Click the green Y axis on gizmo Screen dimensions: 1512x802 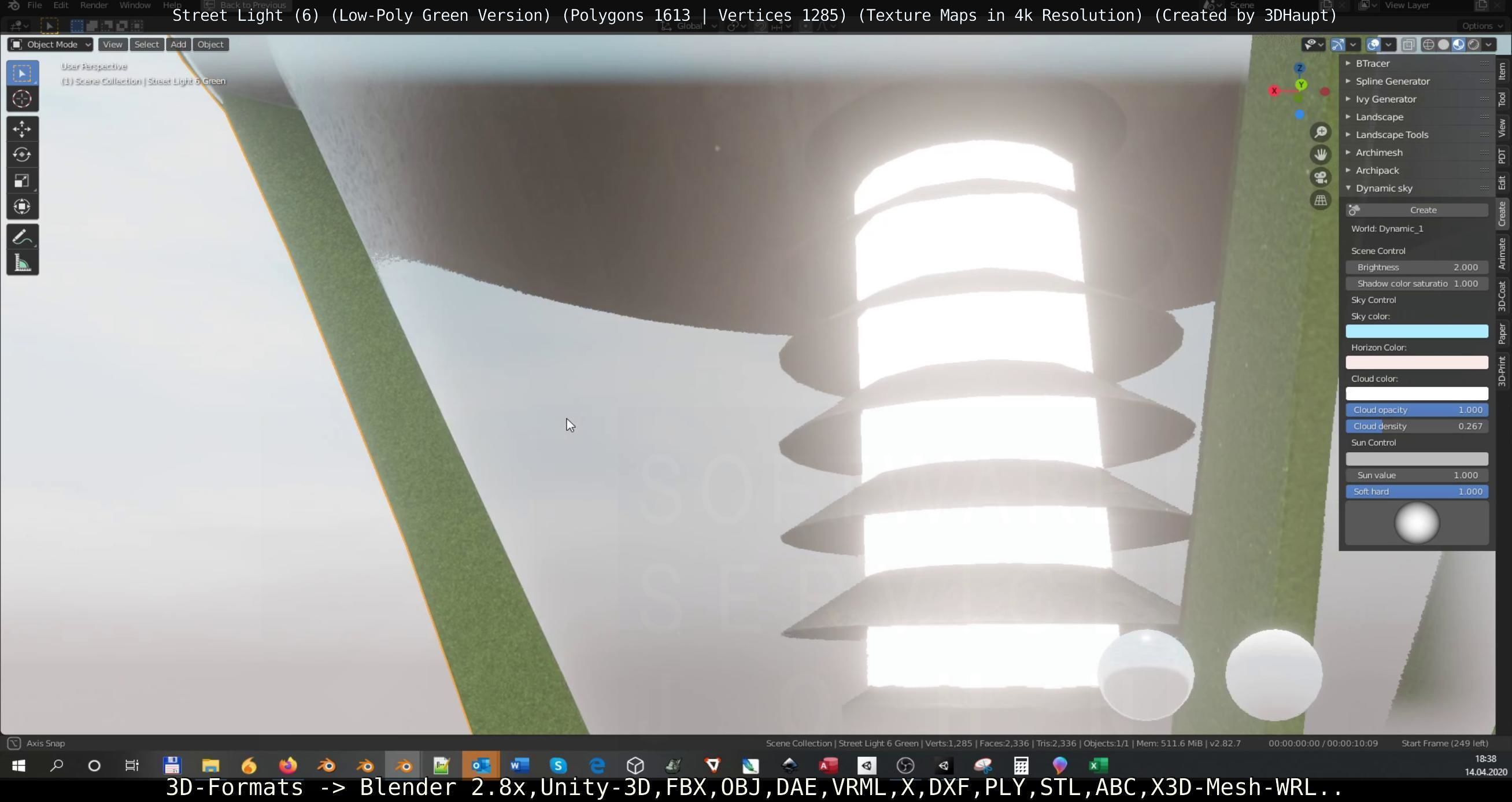[x=1302, y=84]
